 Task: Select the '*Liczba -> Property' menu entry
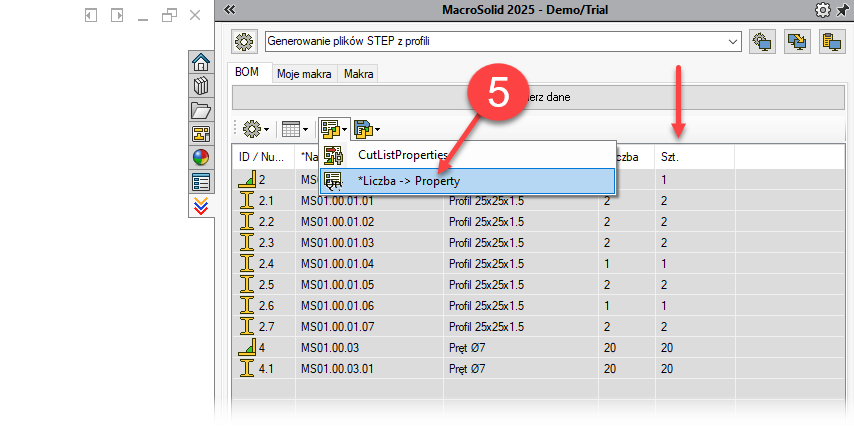pos(467,181)
